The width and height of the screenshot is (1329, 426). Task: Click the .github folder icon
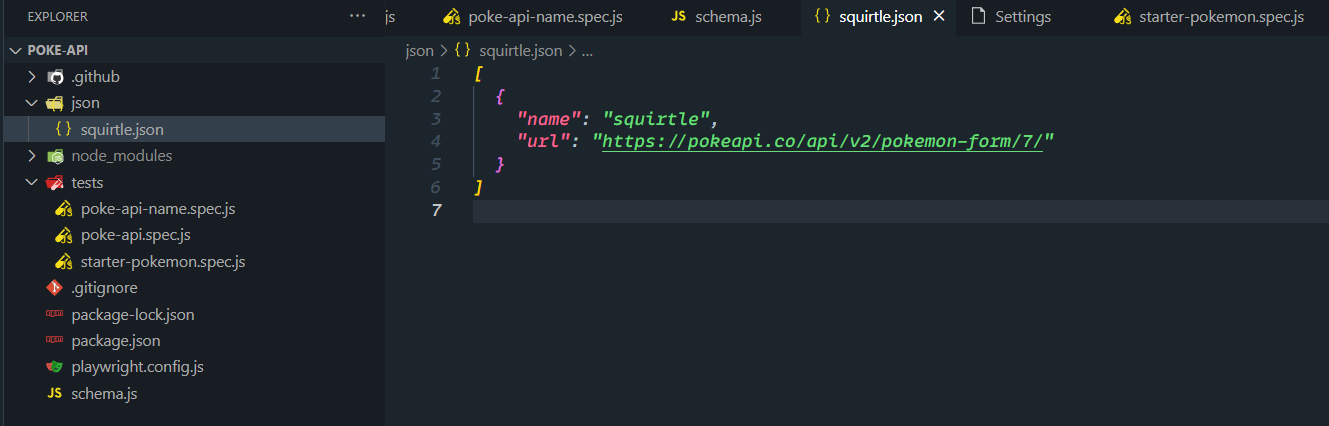56,76
